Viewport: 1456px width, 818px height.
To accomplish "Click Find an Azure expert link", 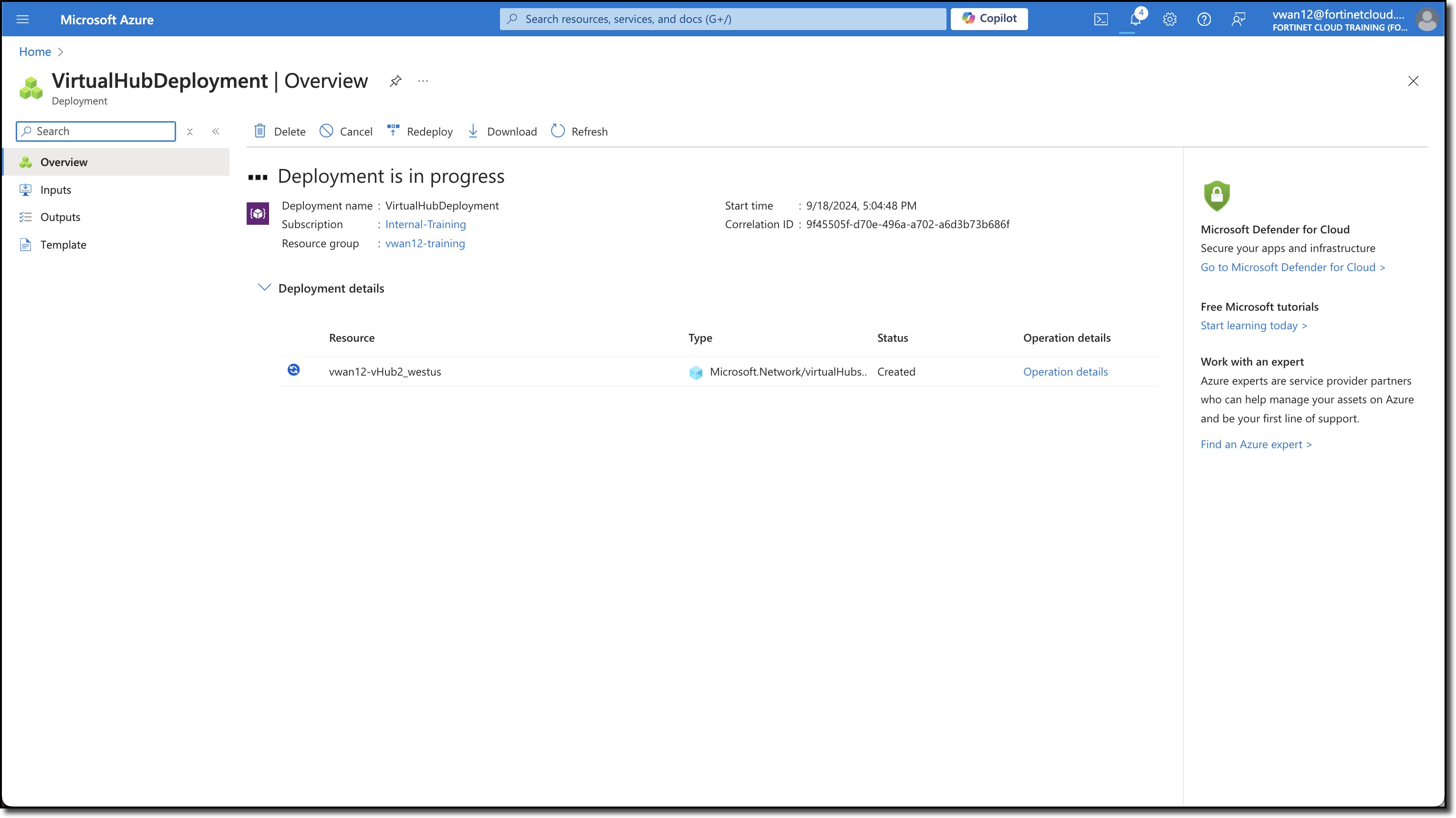I will coord(1256,444).
